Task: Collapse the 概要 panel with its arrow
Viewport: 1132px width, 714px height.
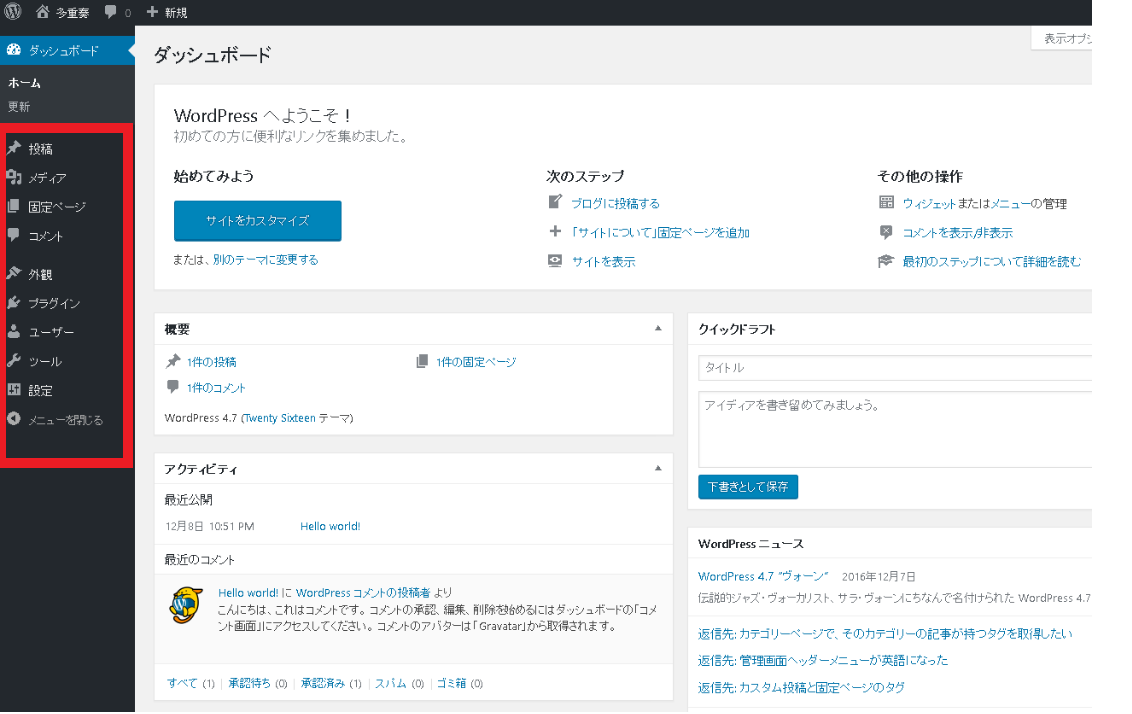Action: click(658, 328)
